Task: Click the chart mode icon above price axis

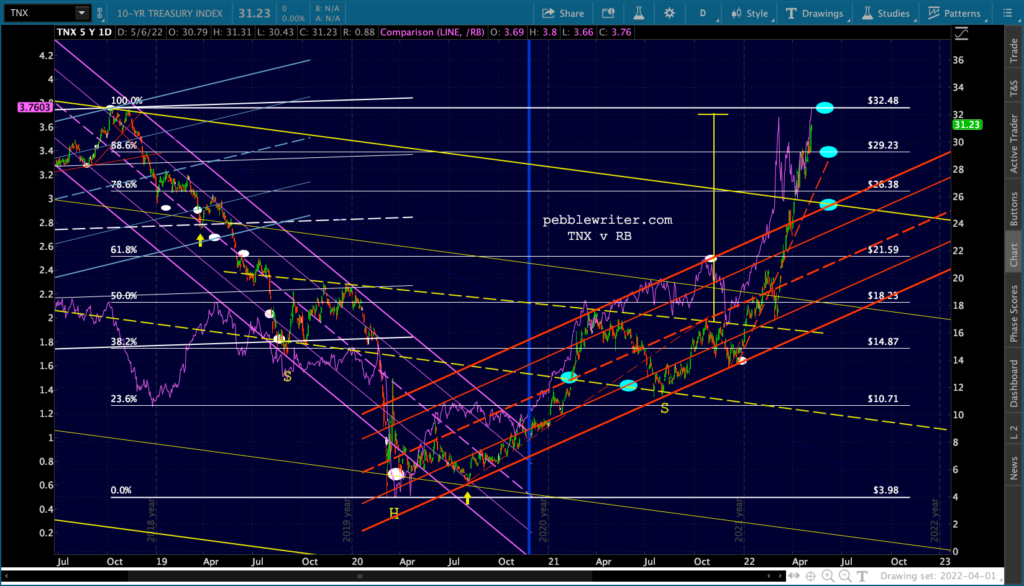Action: [961, 33]
